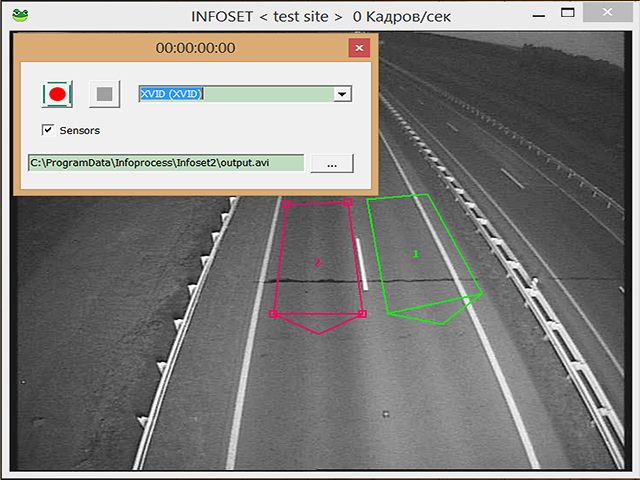Grab bottom-left handle of pink zone 2
Image resolution: width=640 pixels, height=480 pixels.
pos(273,313)
